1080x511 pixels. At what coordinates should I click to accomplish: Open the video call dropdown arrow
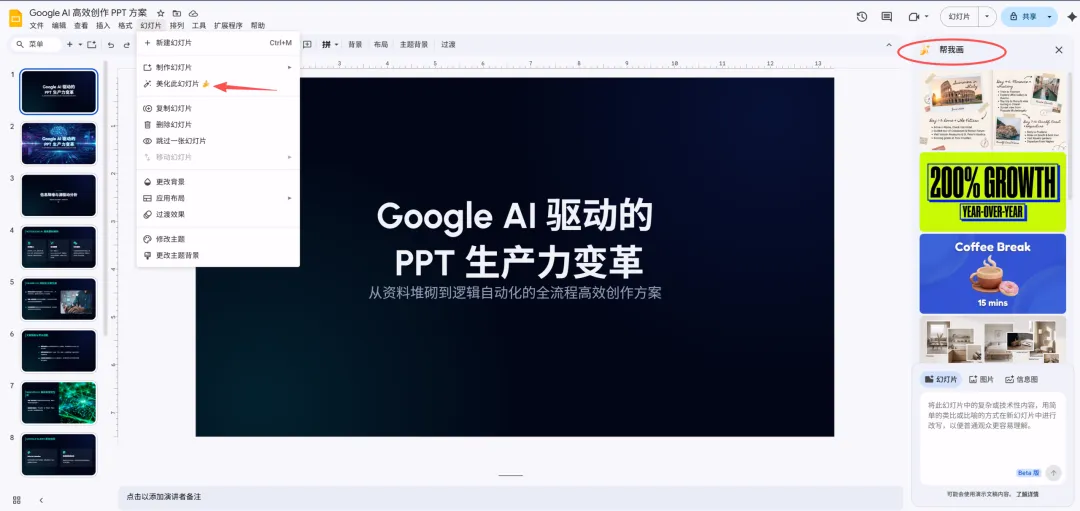pos(926,17)
